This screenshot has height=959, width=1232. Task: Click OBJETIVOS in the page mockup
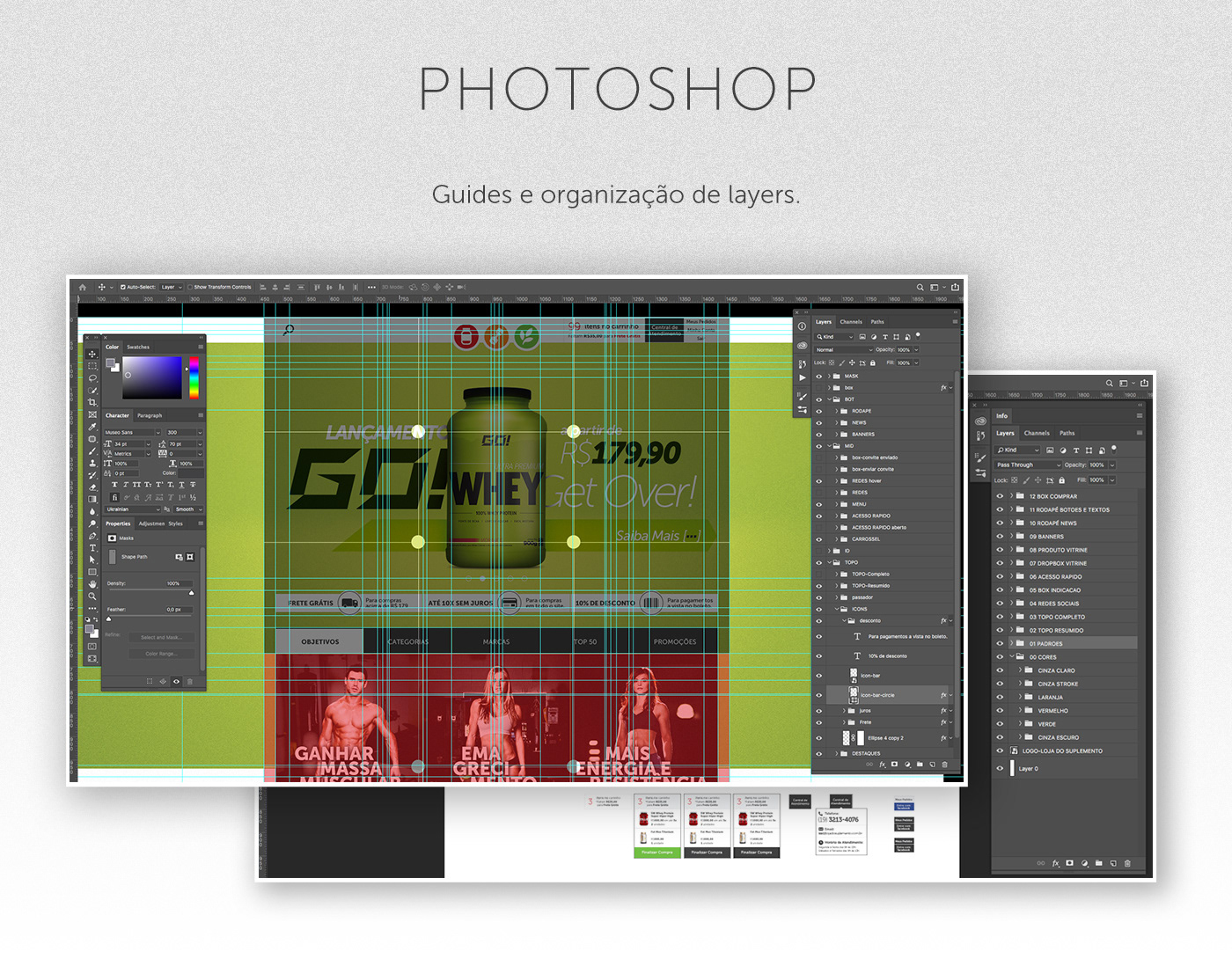tap(320, 641)
